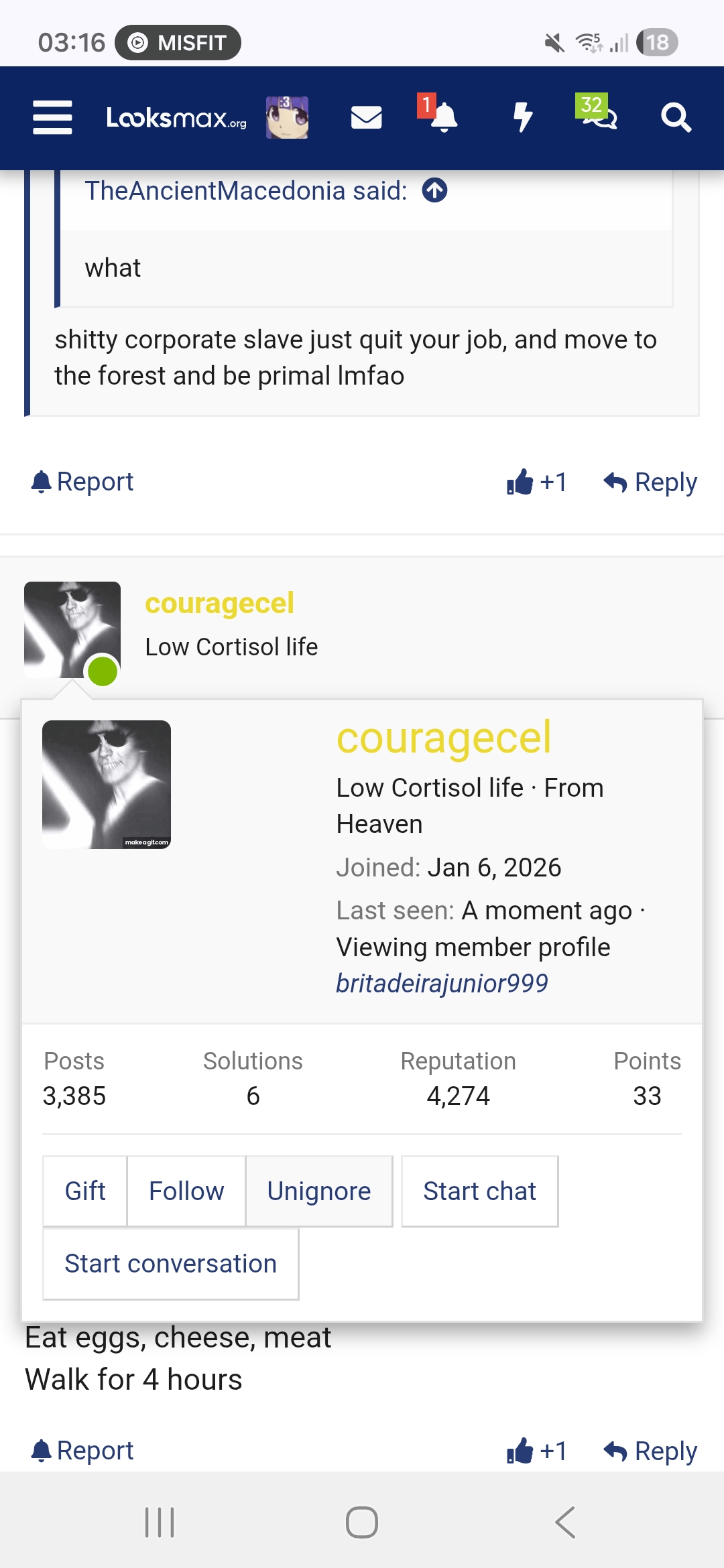
Task: Open couragecel's large avatar in card
Action: pyautogui.click(x=107, y=785)
